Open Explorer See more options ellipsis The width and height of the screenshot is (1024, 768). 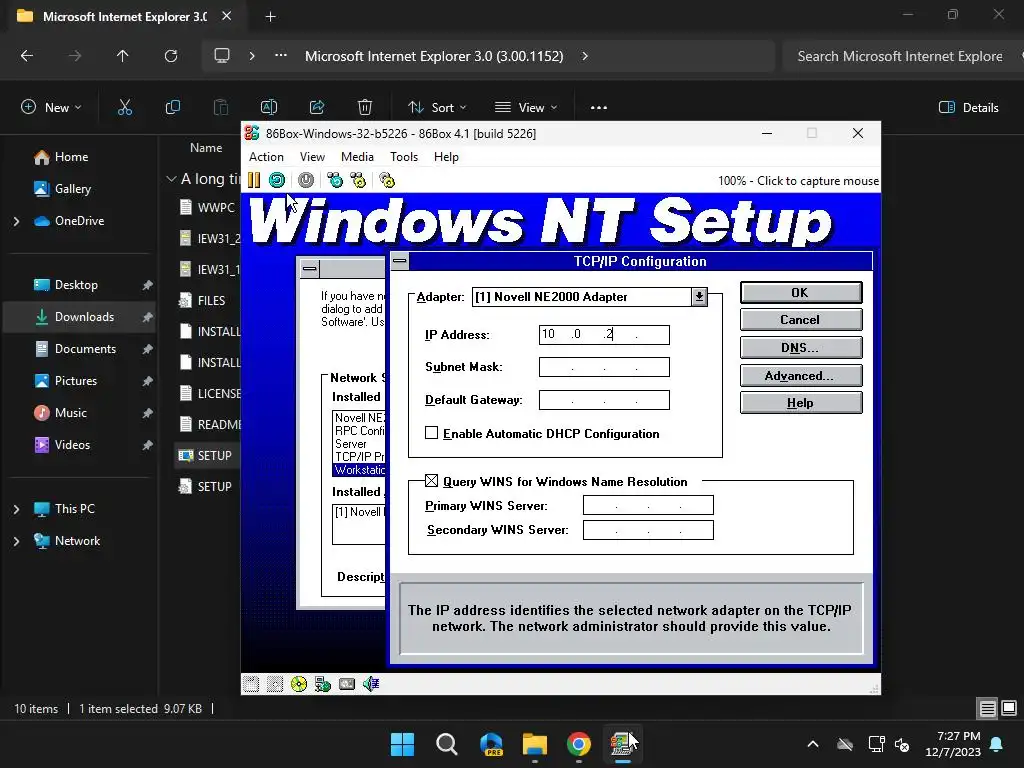click(x=599, y=108)
